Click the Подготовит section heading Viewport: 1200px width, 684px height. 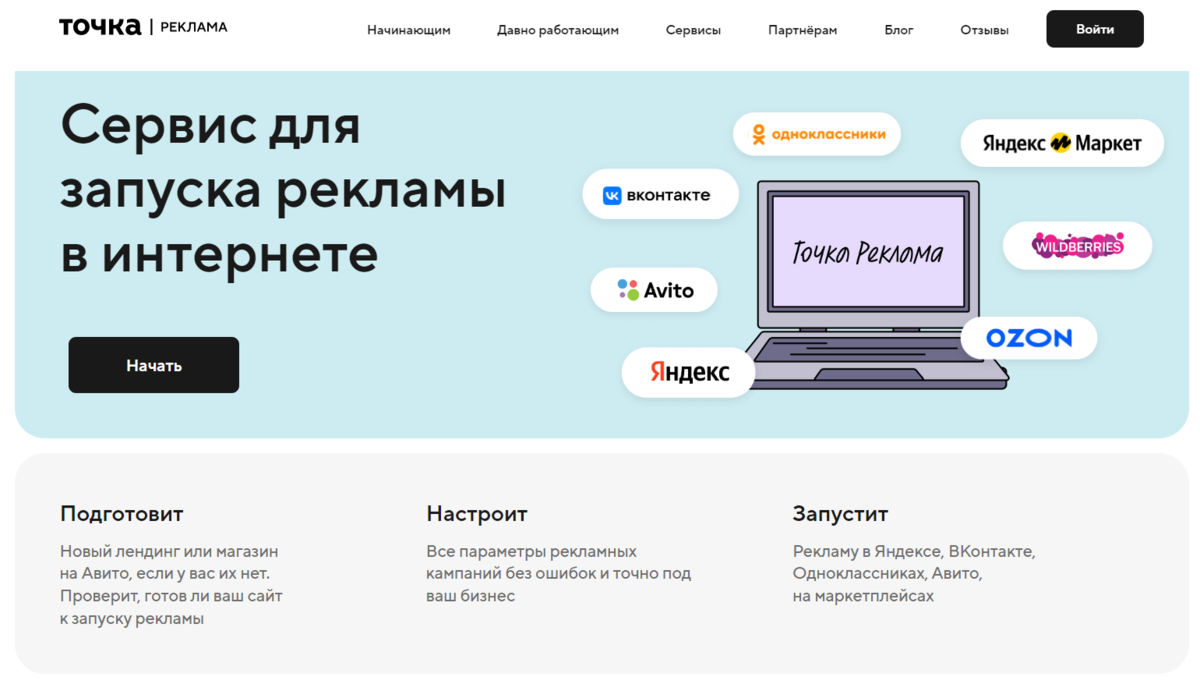(120, 513)
